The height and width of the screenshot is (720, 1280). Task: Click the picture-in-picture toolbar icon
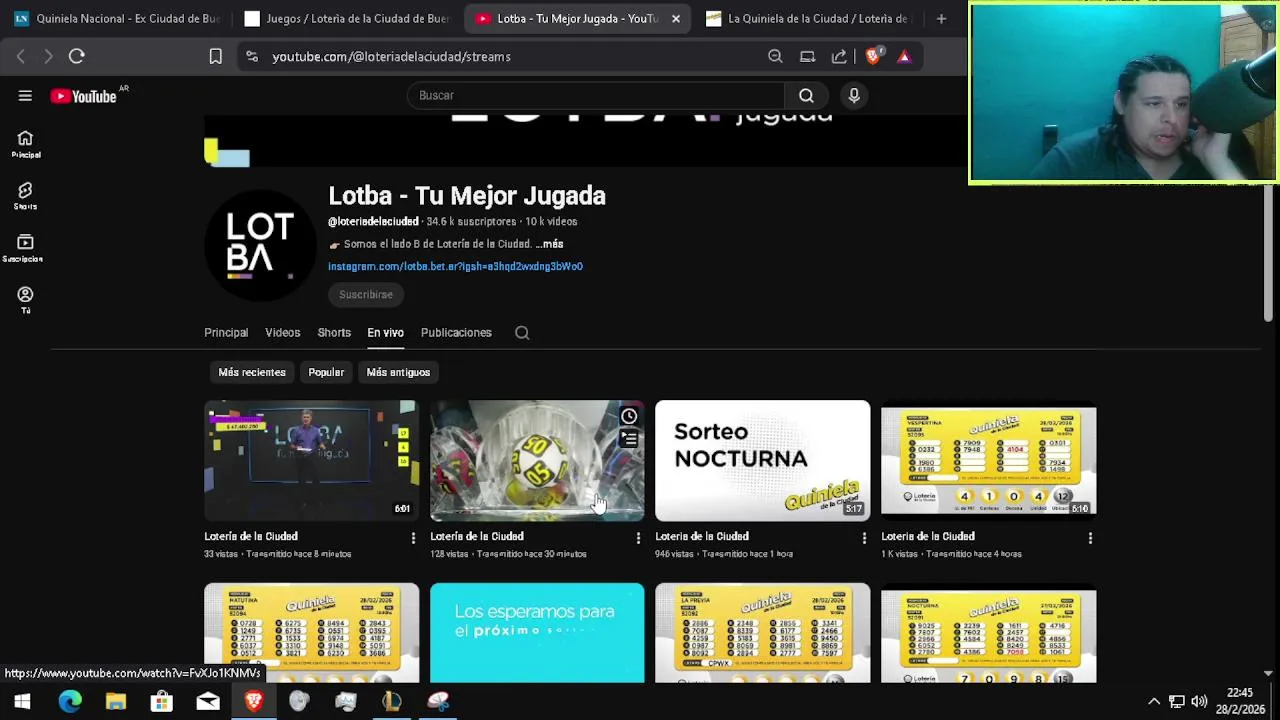pos(807,57)
